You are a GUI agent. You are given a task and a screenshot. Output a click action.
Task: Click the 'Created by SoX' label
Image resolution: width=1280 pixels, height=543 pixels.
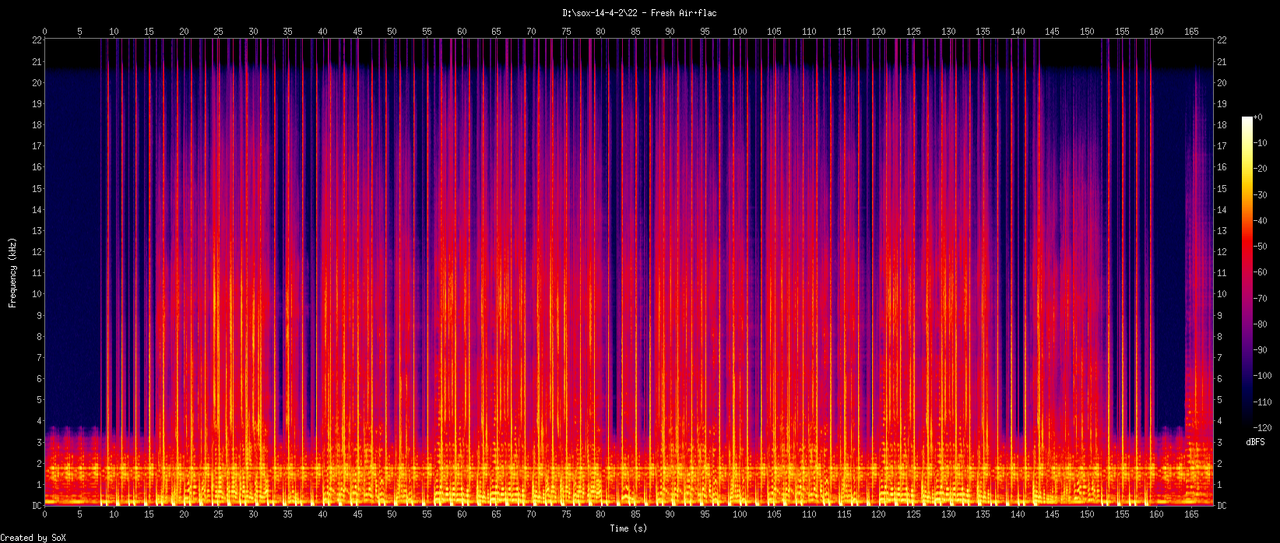(x=32, y=537)
